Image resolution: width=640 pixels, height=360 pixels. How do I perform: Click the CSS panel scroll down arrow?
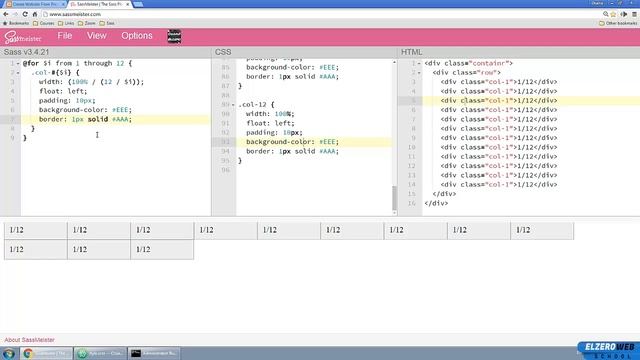pos(394,213)
